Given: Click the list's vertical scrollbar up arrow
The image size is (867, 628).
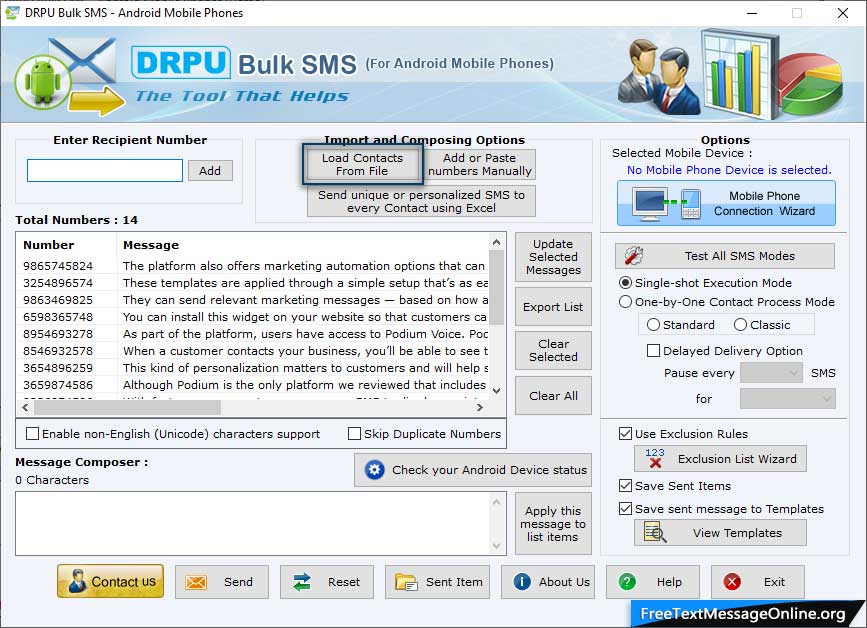Looking at the screenshot, I should click(x=497, y=242).
